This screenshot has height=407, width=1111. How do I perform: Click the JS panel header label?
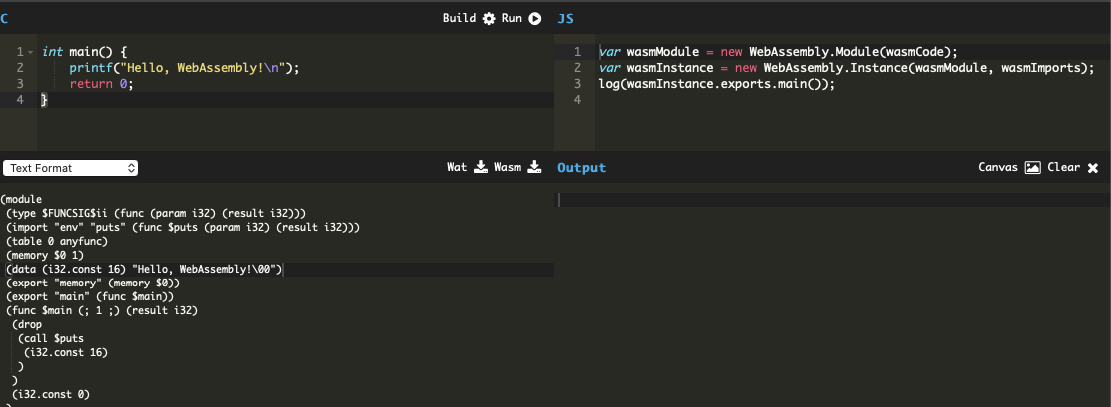(x=565, y=19)
